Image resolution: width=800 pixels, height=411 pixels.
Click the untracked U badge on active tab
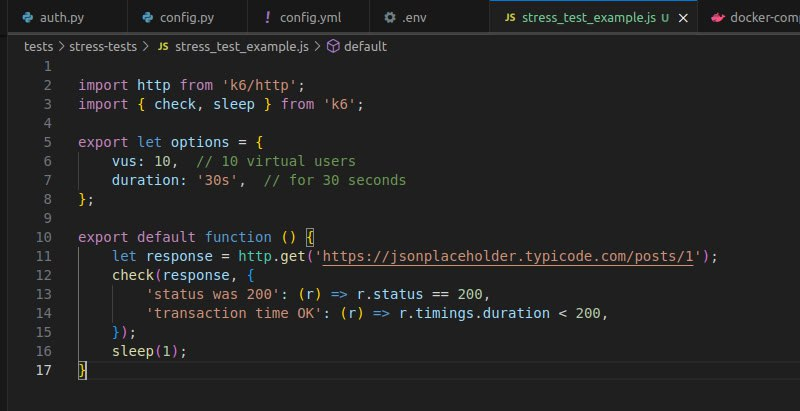coord(665,17)
